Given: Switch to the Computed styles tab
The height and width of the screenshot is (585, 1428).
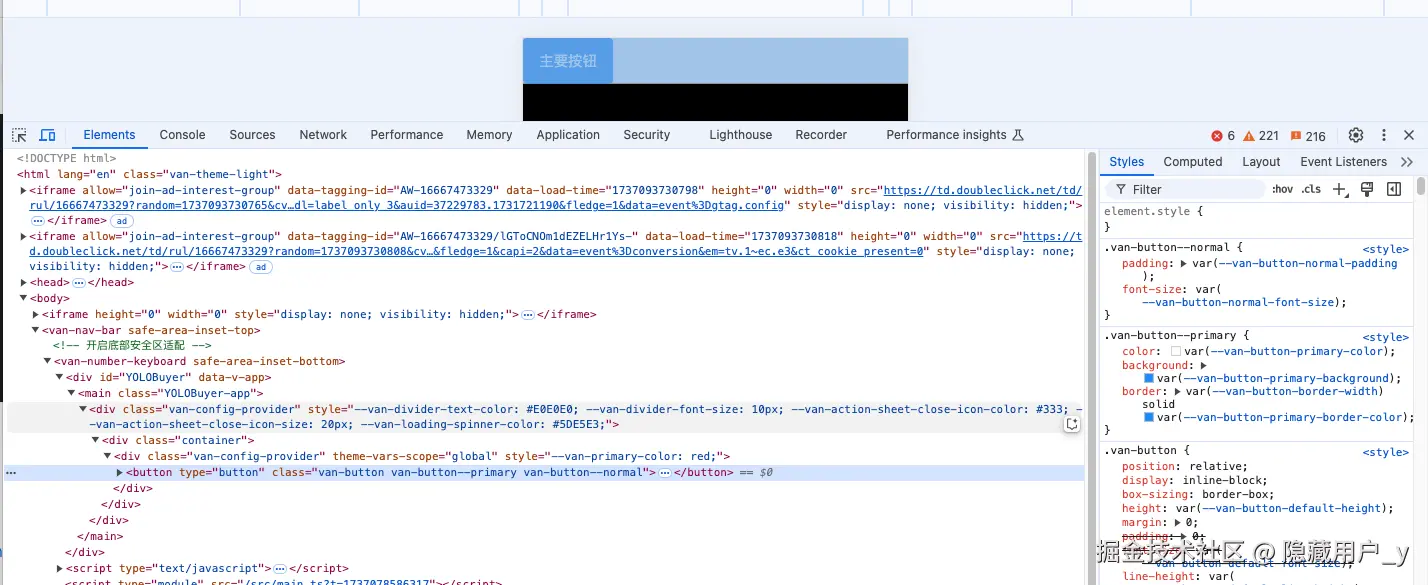Looking at the screenshot, I should [x=1193, y=162].
